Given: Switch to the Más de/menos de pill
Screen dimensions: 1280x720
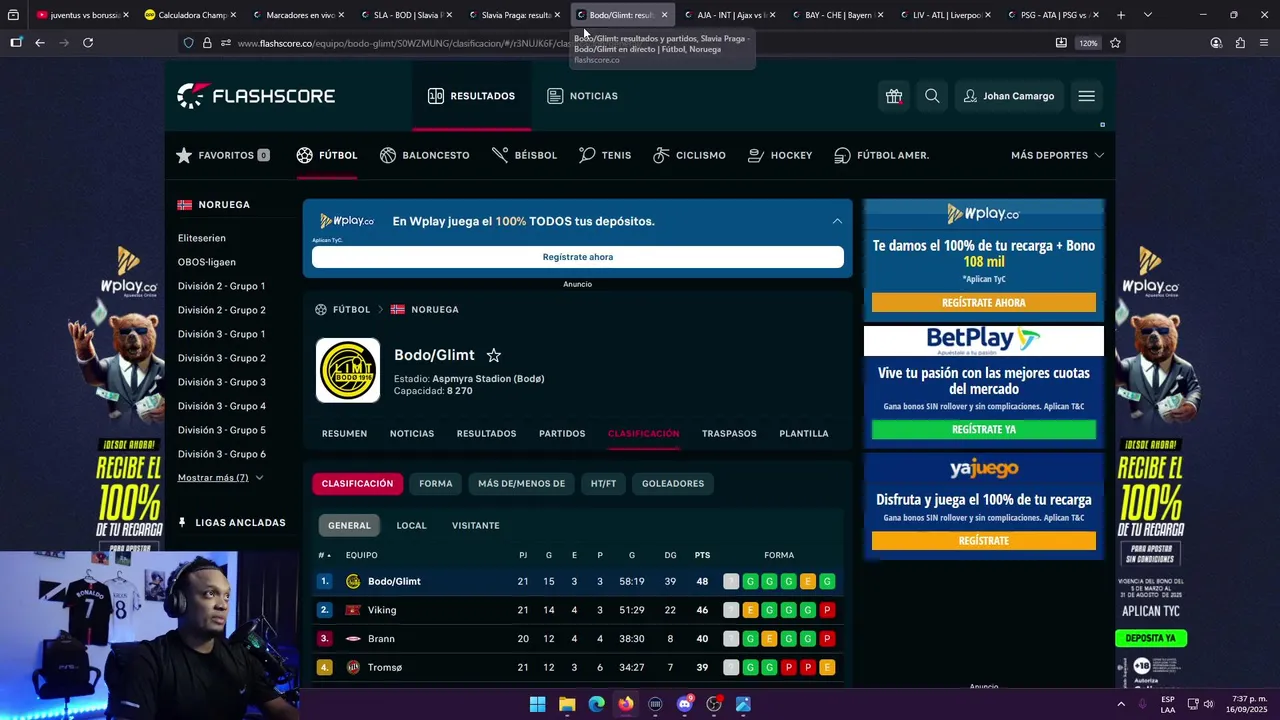Looking at the screenshot, I should (521, 484).
